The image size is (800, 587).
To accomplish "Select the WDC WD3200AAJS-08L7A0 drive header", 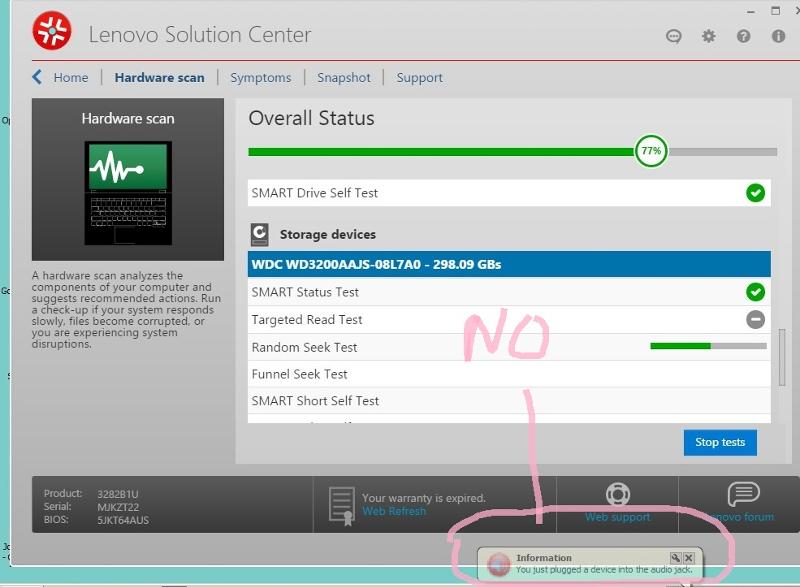I will [509, 264].
